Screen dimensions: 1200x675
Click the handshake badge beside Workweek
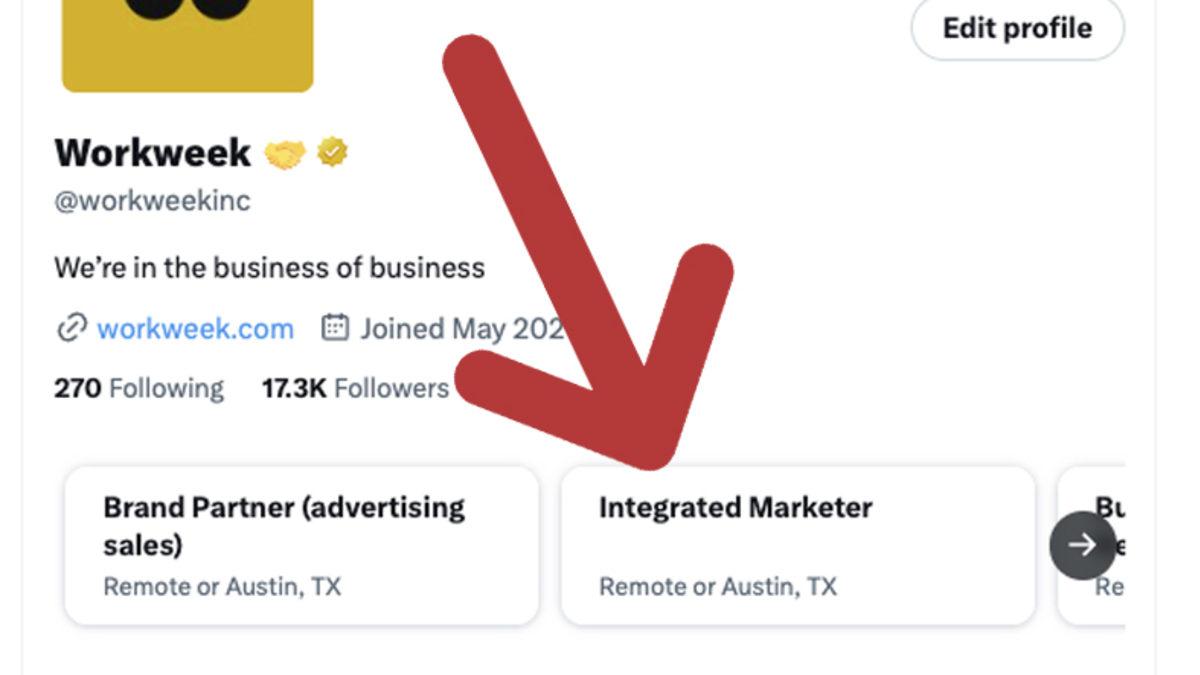284,154
